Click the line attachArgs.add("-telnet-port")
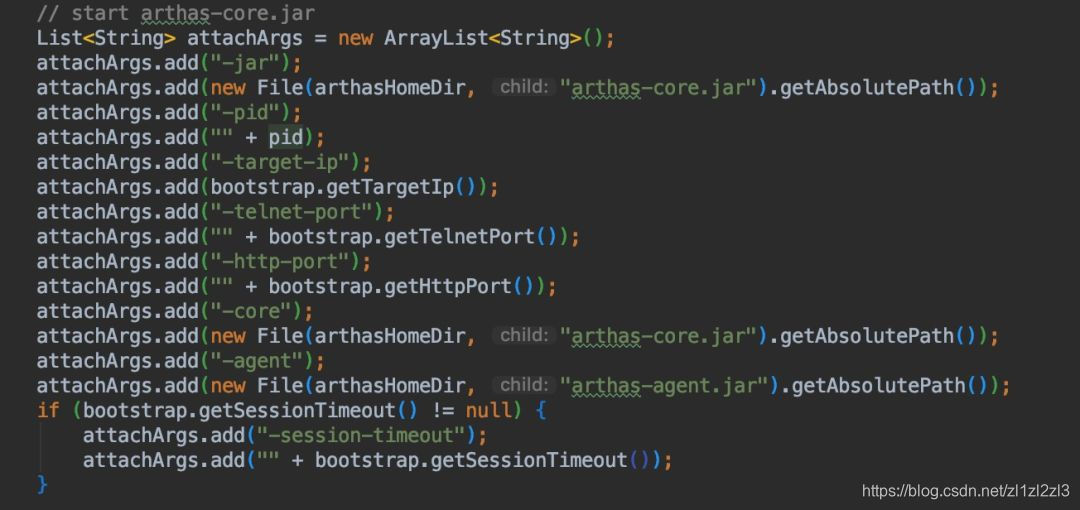Screen dimensions: 1080x510 tap(216, 212)
